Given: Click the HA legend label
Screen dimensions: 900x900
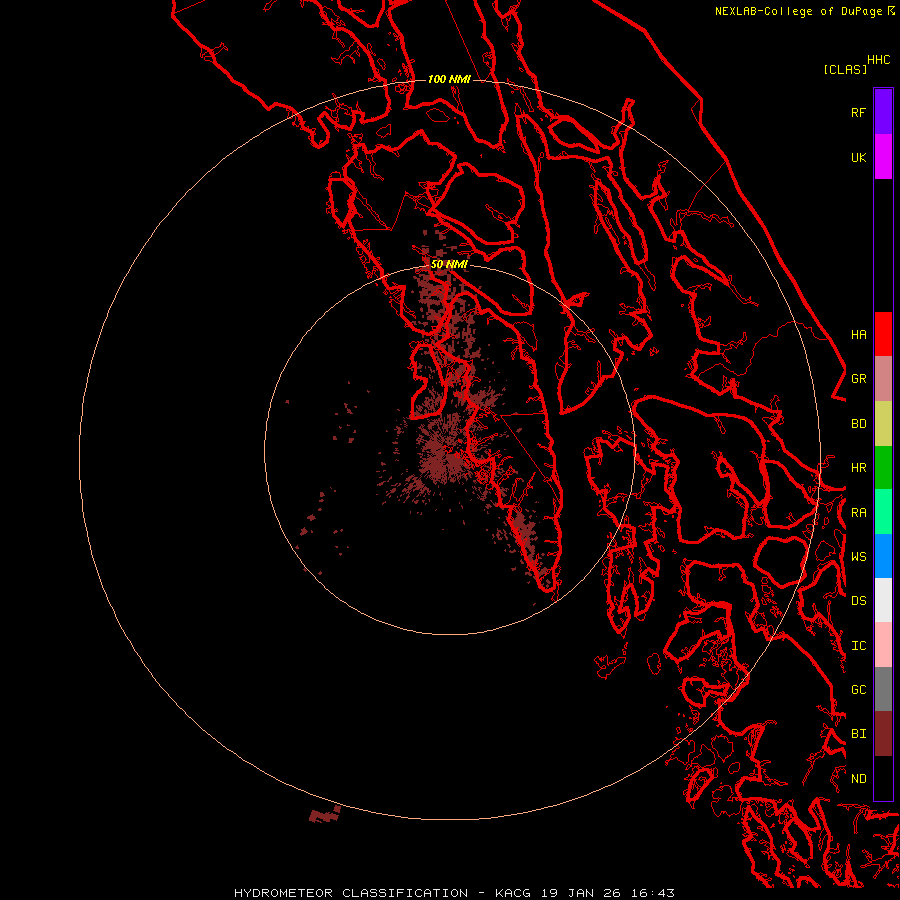Looking at the screenshot, I should [x=858, y=334].
